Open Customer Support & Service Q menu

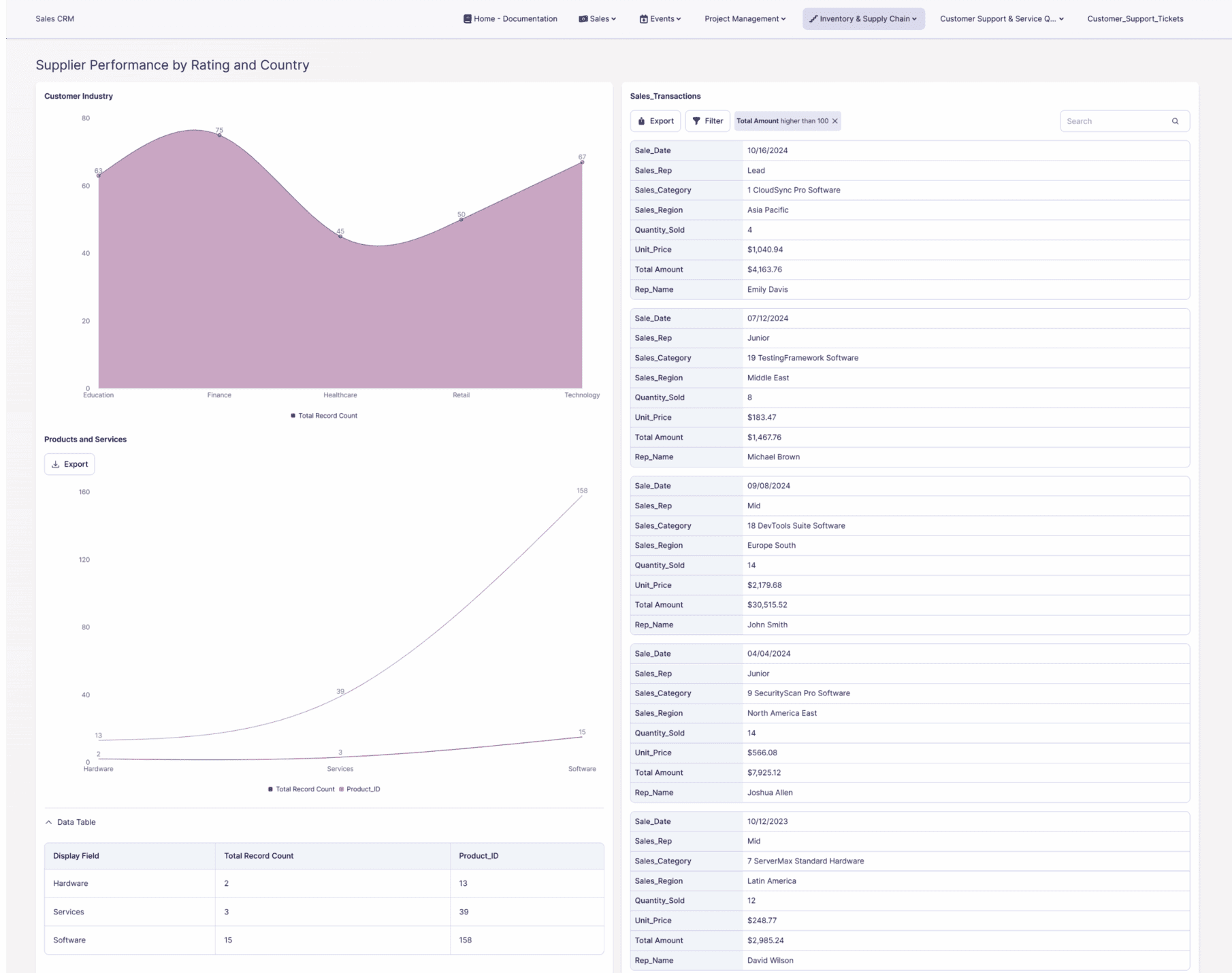coord(1001,18)
